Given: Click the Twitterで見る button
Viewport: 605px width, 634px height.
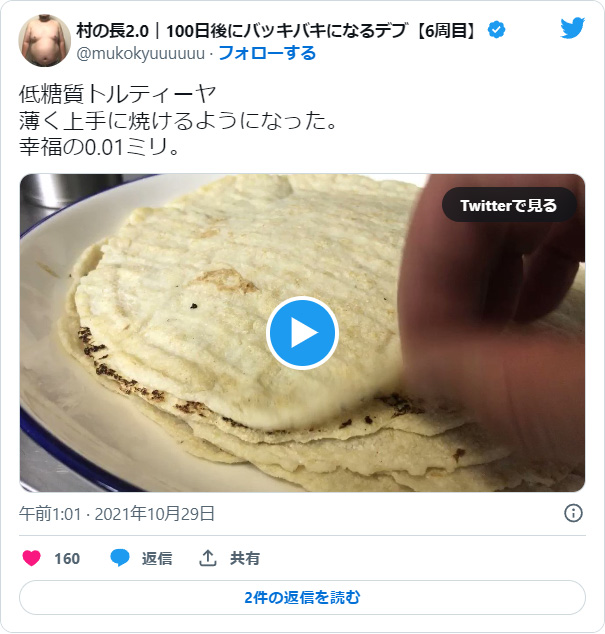Looking at the screenshot, I should point(509,205).
